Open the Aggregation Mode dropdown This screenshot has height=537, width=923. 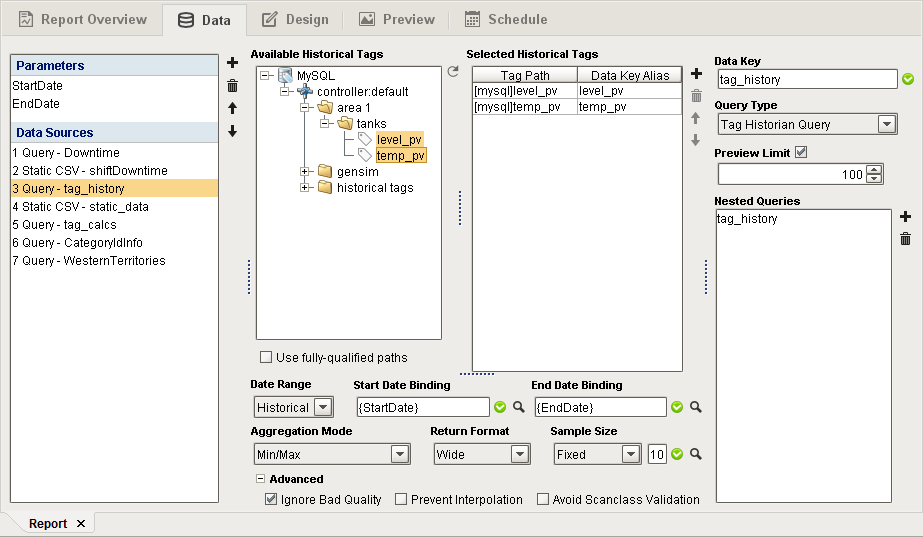coord(400,454)
